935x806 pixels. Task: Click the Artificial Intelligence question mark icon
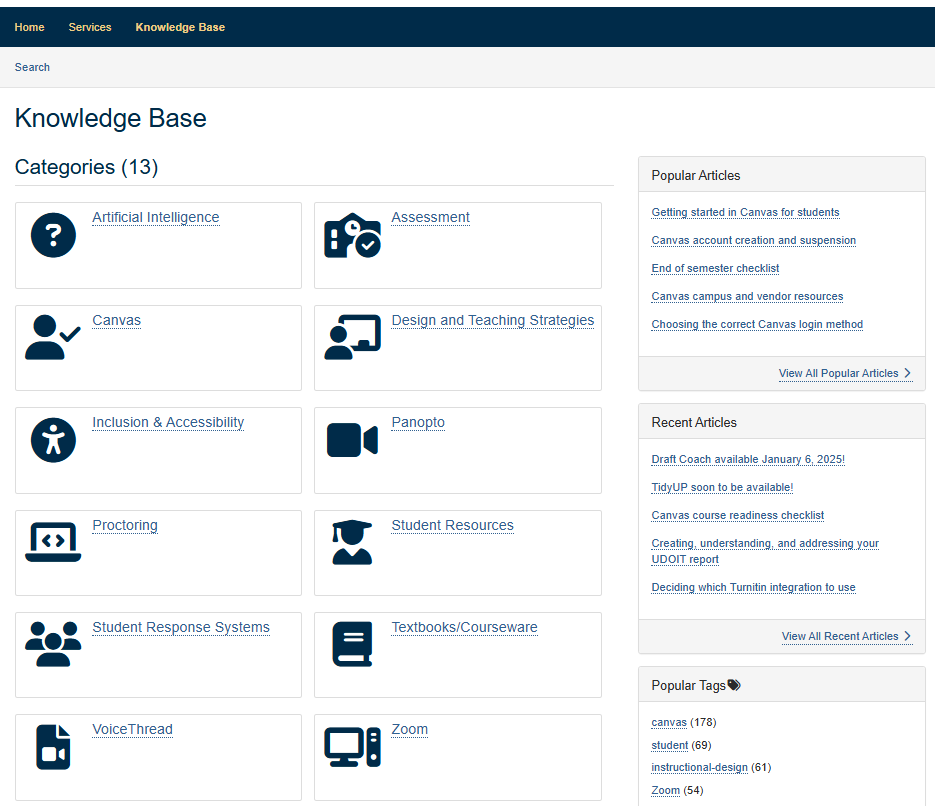pos(53,236)
